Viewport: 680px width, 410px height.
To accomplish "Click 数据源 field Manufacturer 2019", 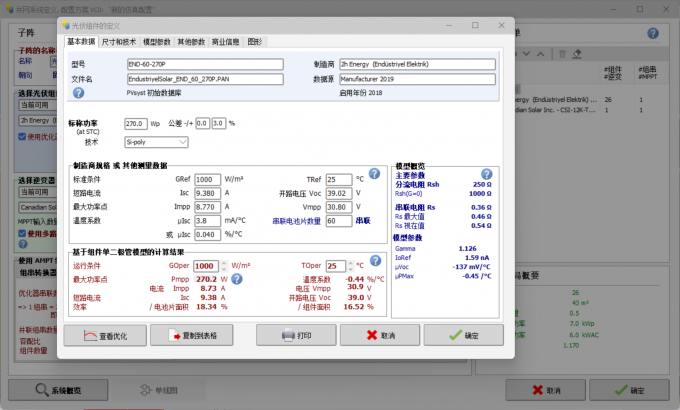I will tap(417, 79).
